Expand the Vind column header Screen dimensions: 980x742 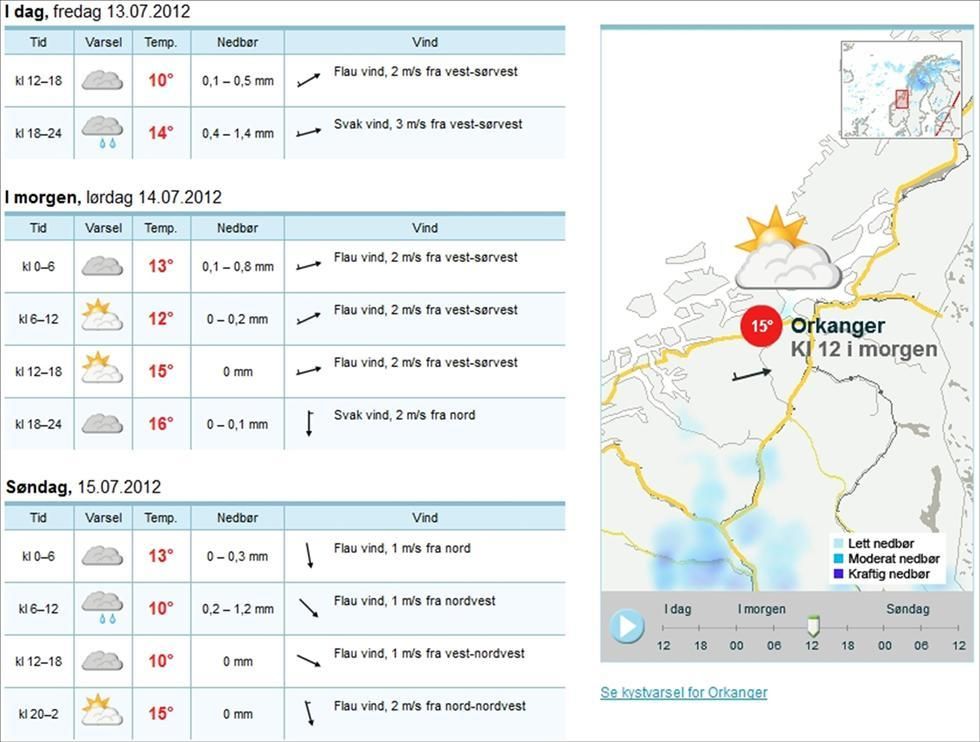click(425, 42)
